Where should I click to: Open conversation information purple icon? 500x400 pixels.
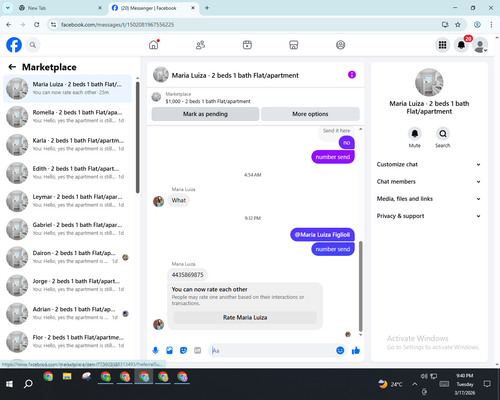pos(352,75)
